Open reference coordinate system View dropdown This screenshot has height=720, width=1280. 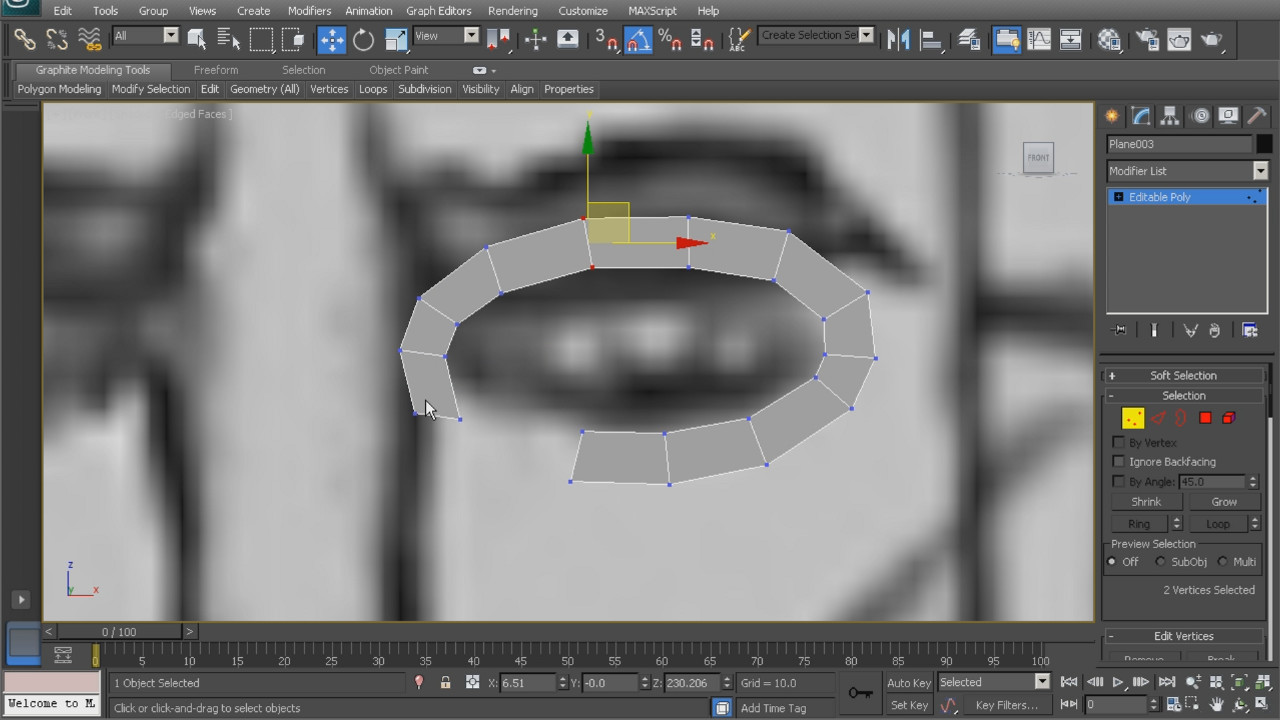[447, 35]
